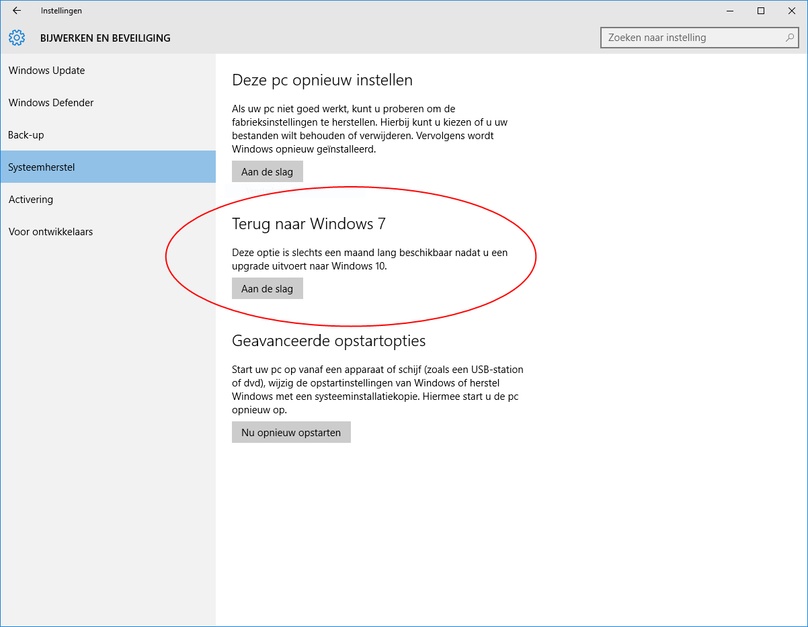This screenshot has width=808, height=627.
Task: Click the settings gear icon
Action: [16, 38]
